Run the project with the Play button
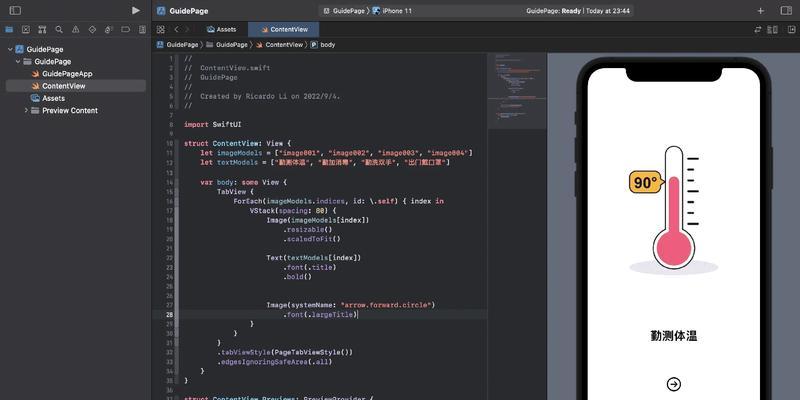The width and height of the screenshot is (800, 400). pos(136,11)
